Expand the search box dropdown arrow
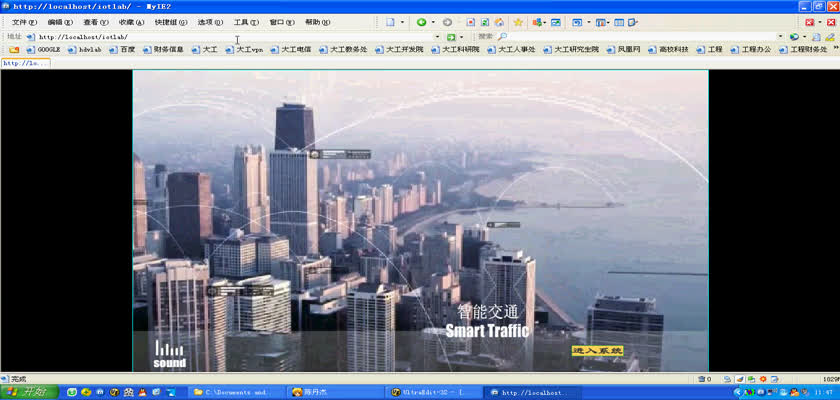This screenshot has height=400, width=840. [x=780, y=37]
